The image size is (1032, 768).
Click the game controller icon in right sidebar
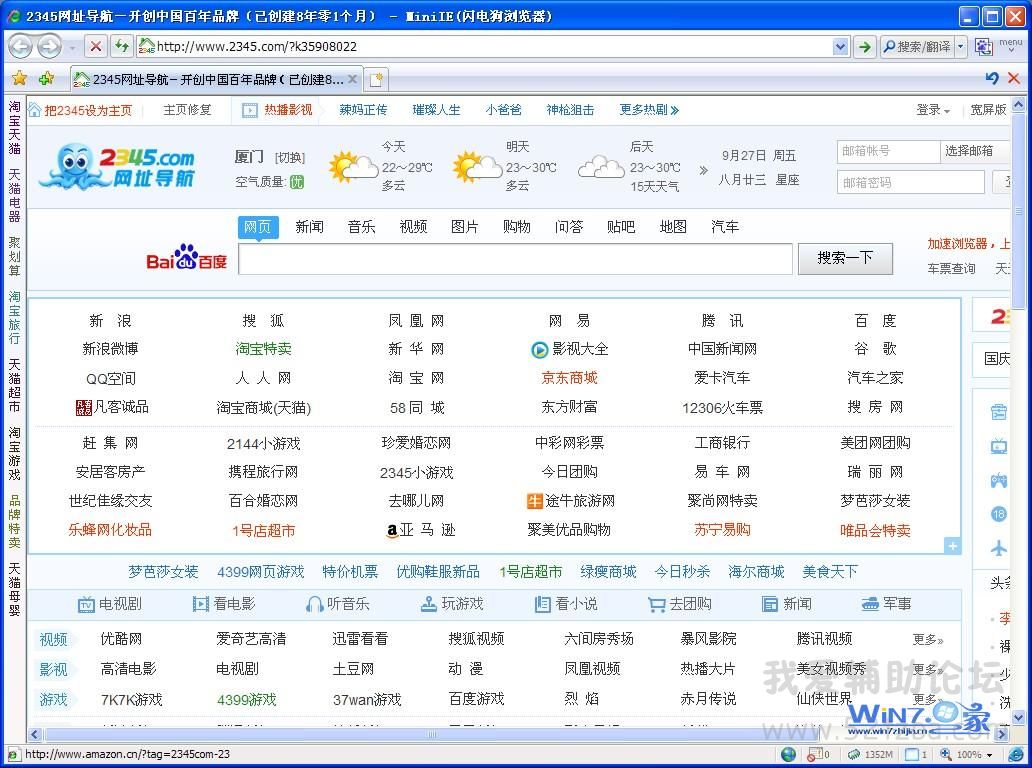tap(998, 480)
